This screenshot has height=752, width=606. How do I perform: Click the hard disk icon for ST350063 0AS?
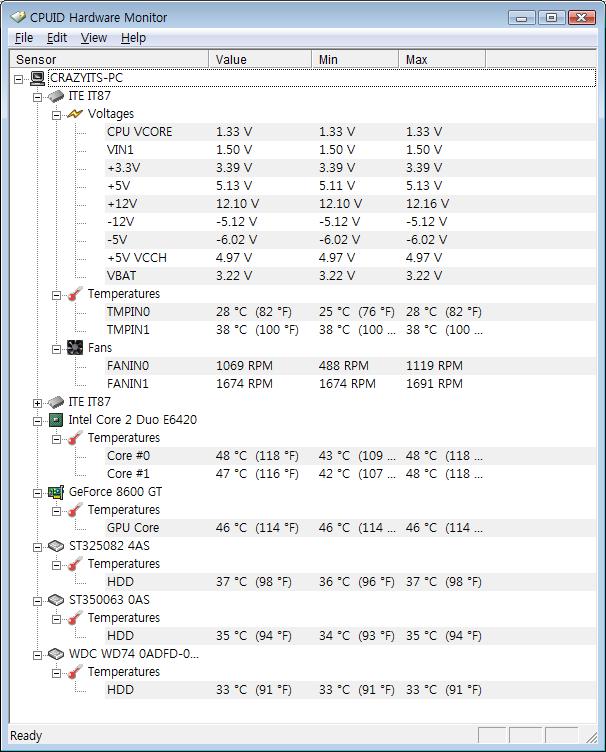coord(56,600)
